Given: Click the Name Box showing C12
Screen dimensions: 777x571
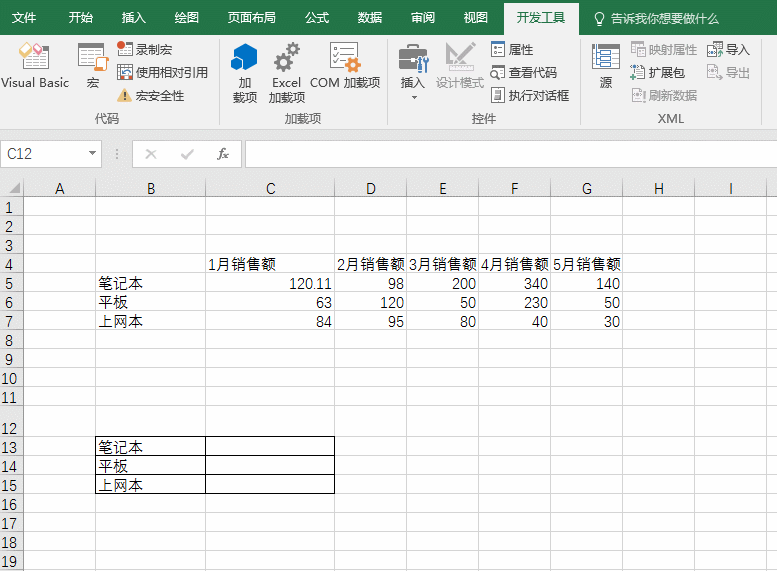Looking at the screenshot, I should click(x=44, y=154).
